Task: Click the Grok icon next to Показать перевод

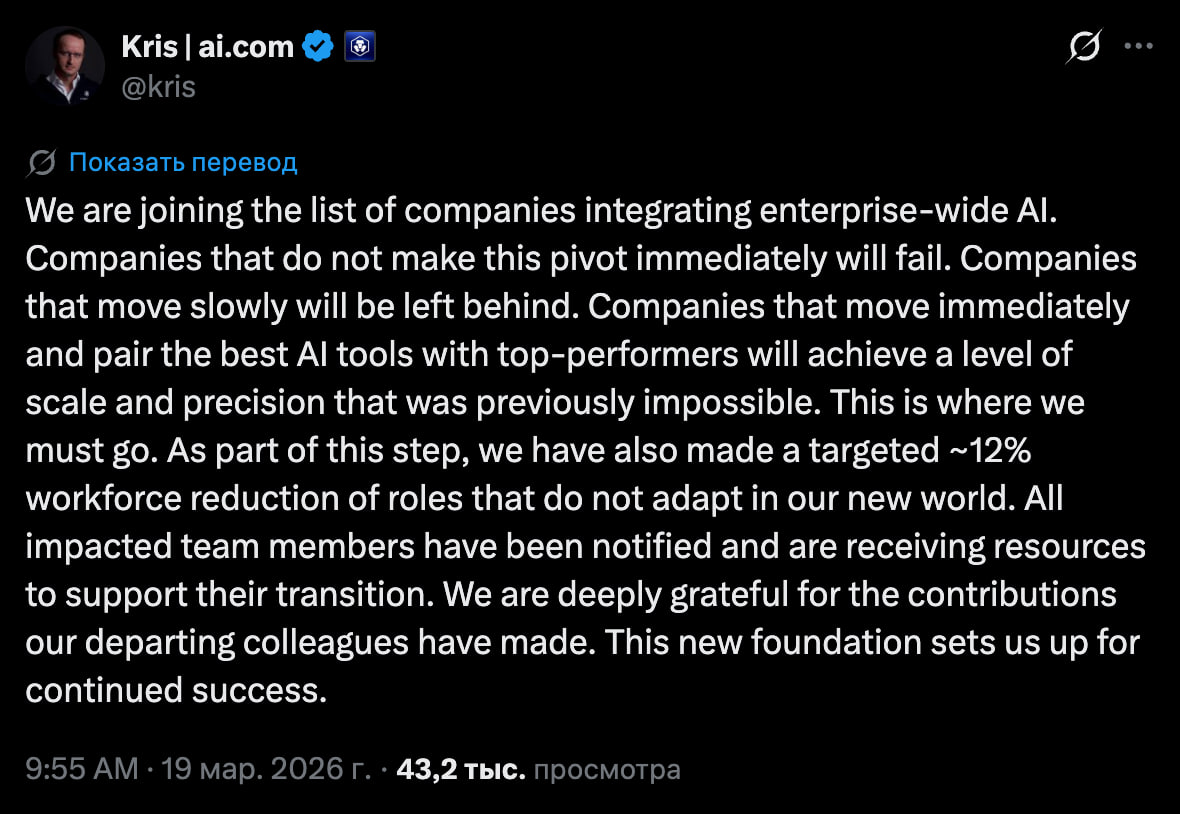Action: 41,162
